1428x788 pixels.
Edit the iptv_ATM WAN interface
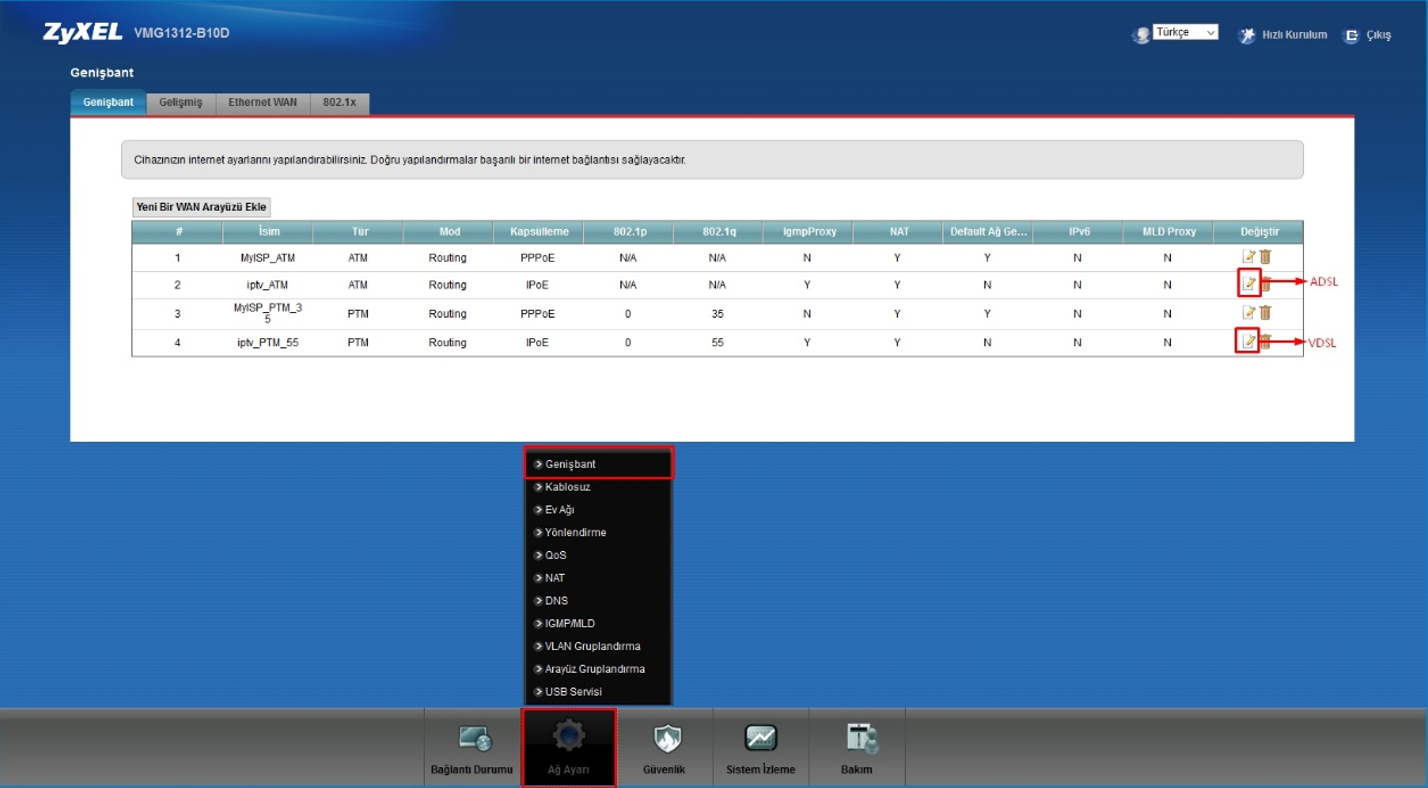(x=1248, y=284)
